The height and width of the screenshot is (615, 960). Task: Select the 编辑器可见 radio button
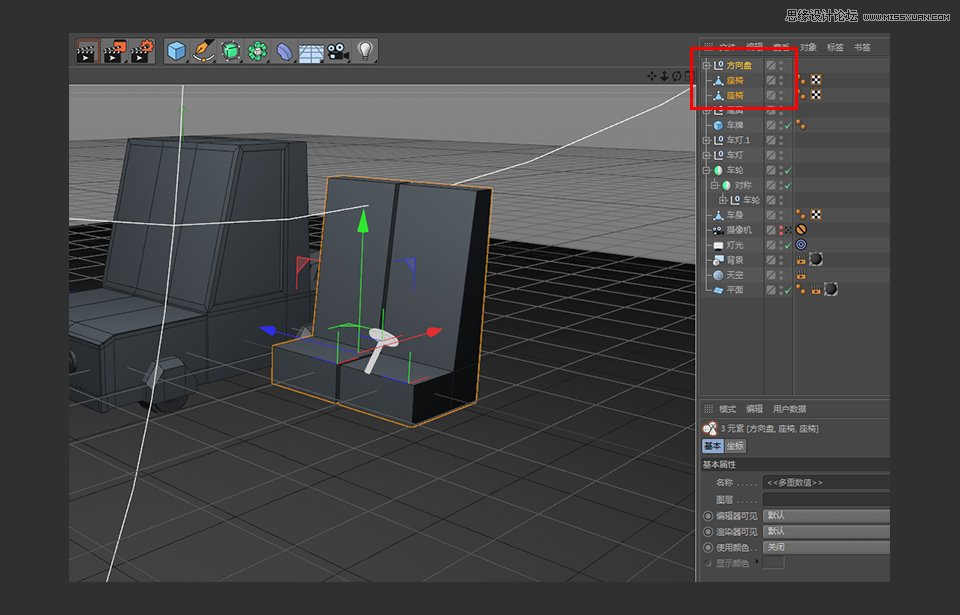pyautogui.click(x=710, y=516)
